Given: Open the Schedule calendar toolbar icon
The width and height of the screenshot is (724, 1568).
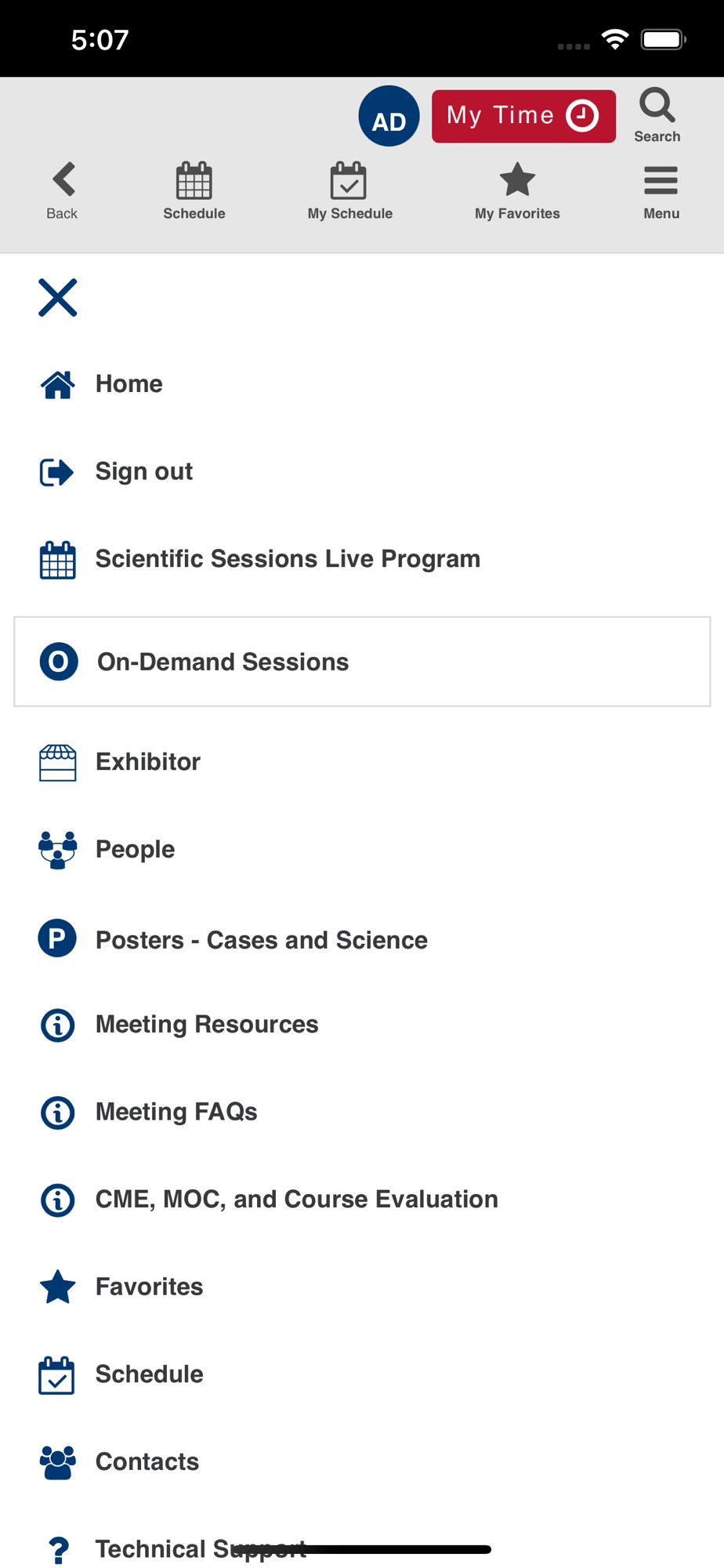Looking at the screenshot, I should pos(194,180).
